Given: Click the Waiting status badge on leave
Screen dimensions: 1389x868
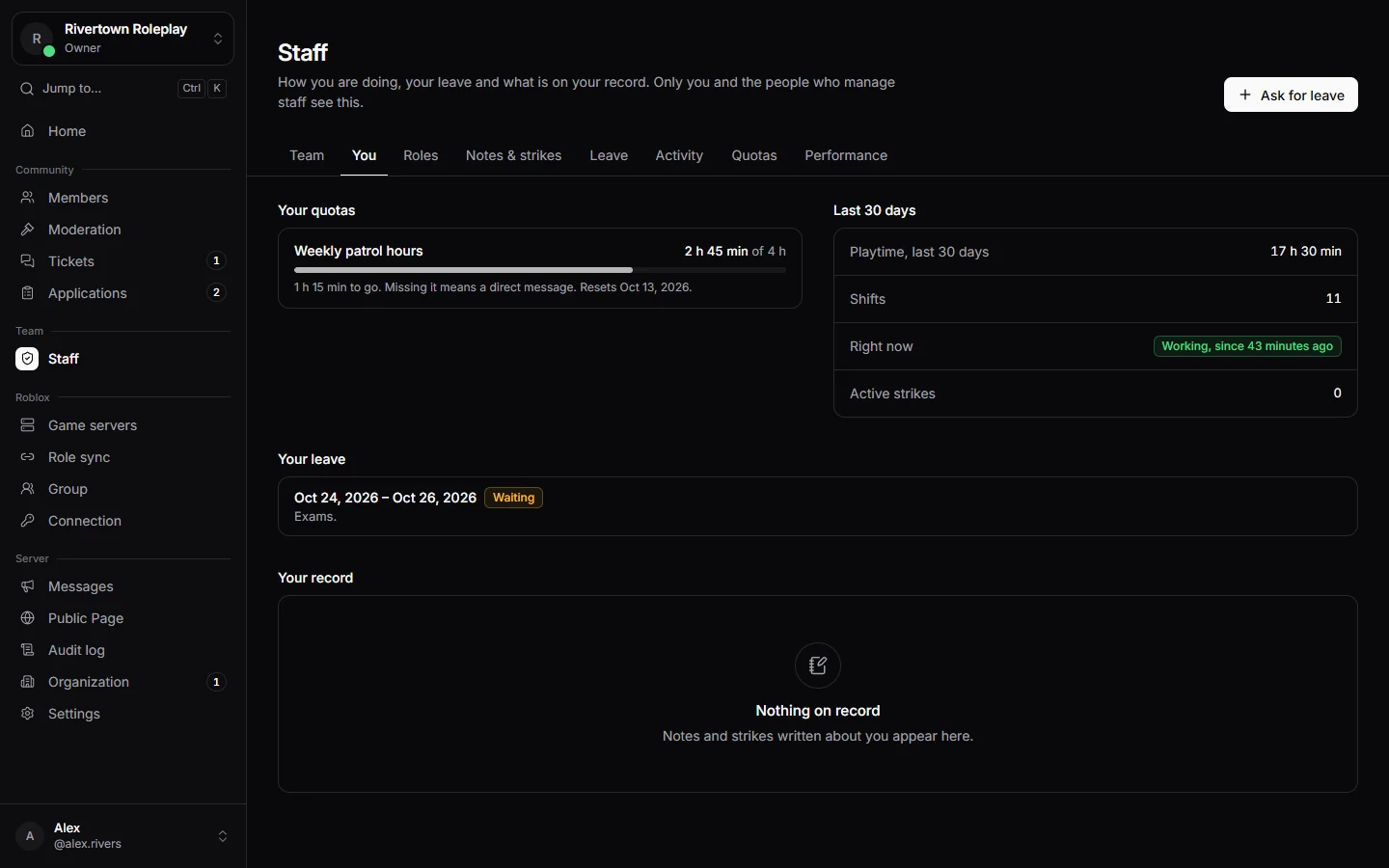Looking at the screenshot, I should coord(513,498).
